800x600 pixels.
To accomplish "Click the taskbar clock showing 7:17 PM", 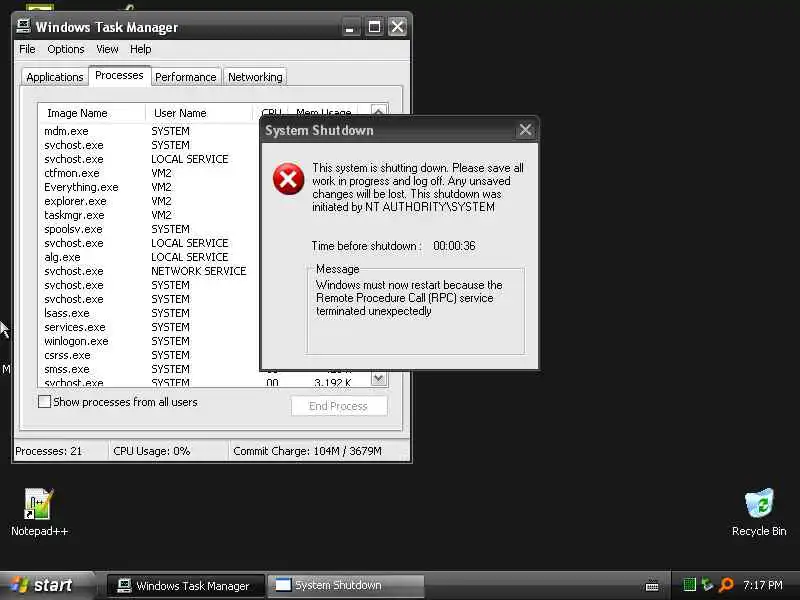I will [763, 585].
